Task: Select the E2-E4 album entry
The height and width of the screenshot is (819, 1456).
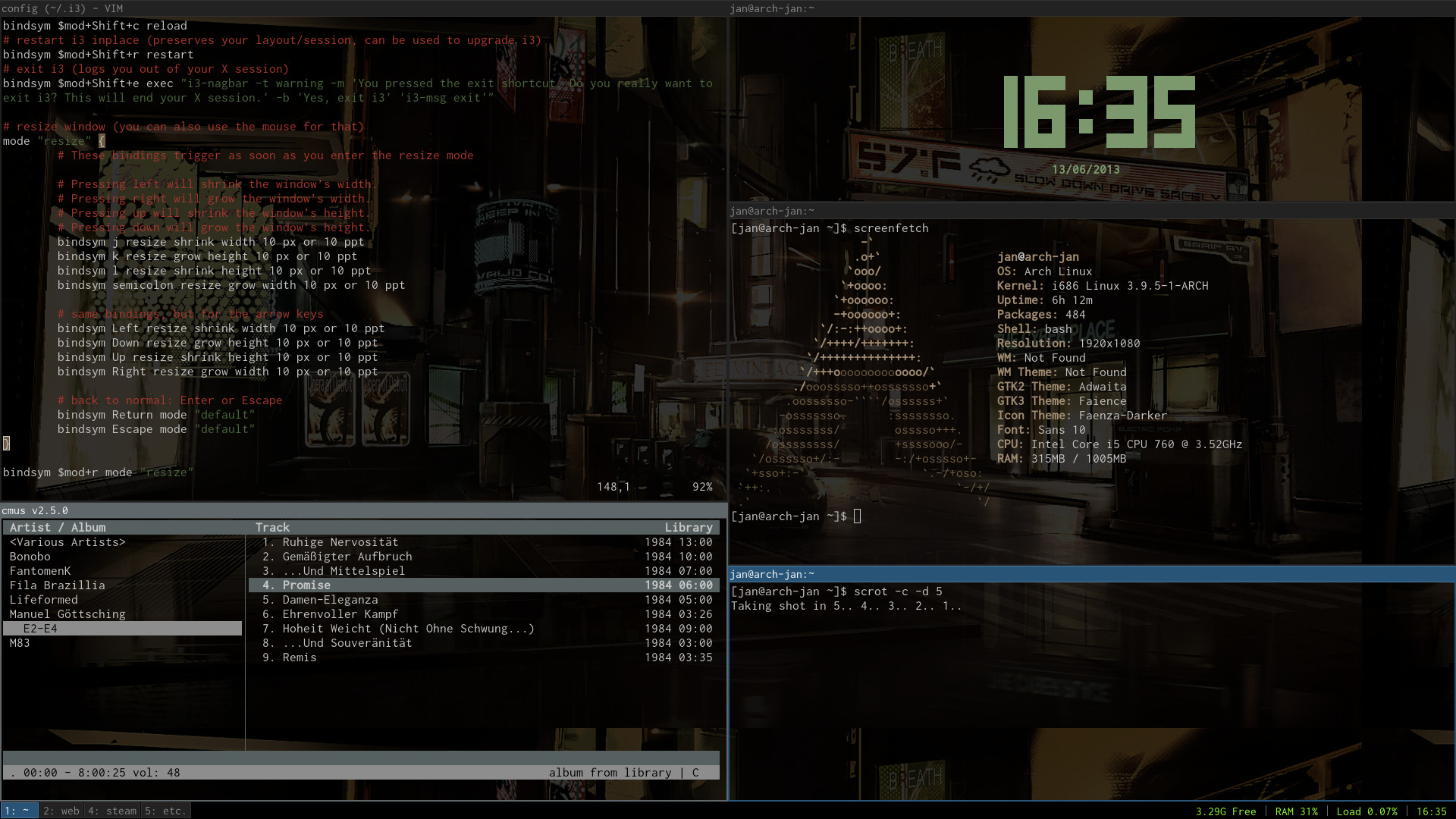Action: tap(40, 629)
